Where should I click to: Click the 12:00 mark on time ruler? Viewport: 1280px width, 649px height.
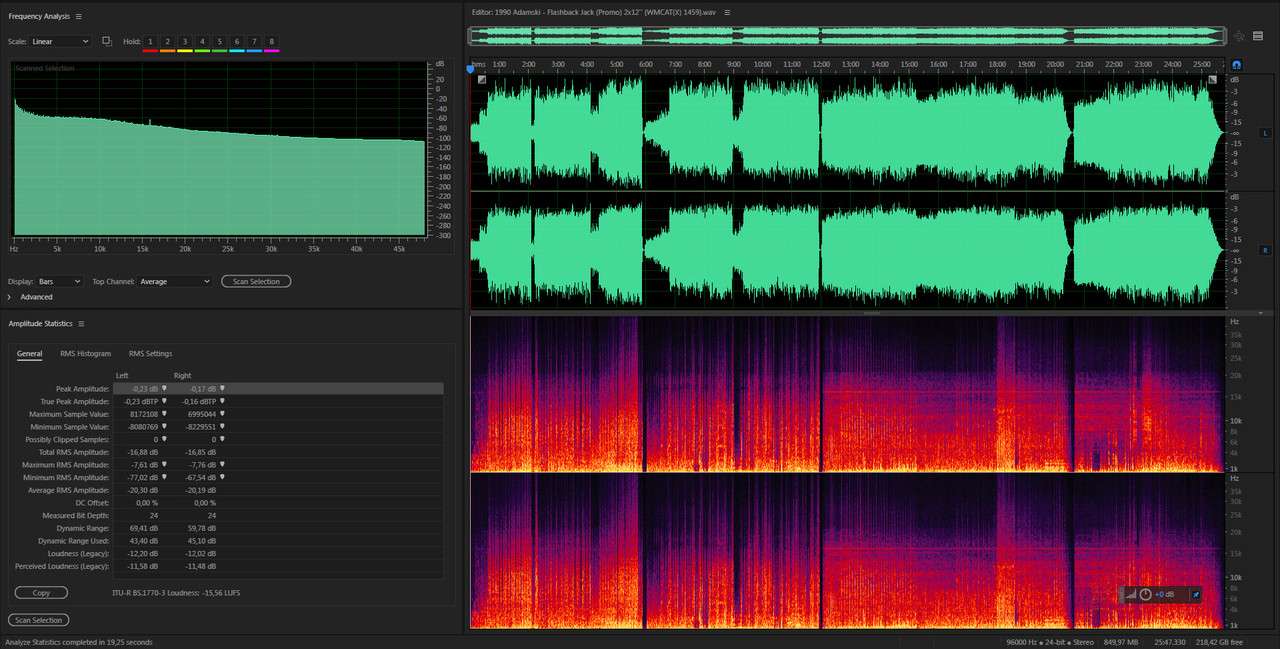pyautogui.click(x=821, y=64)
